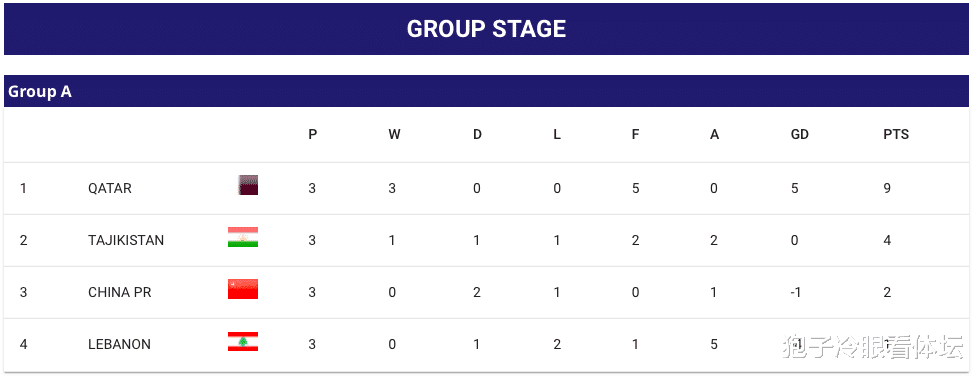Click the China PR flag icon
The width and height of the screenshot is (977, 377).
pyautogui.click(x=243, y=289)
